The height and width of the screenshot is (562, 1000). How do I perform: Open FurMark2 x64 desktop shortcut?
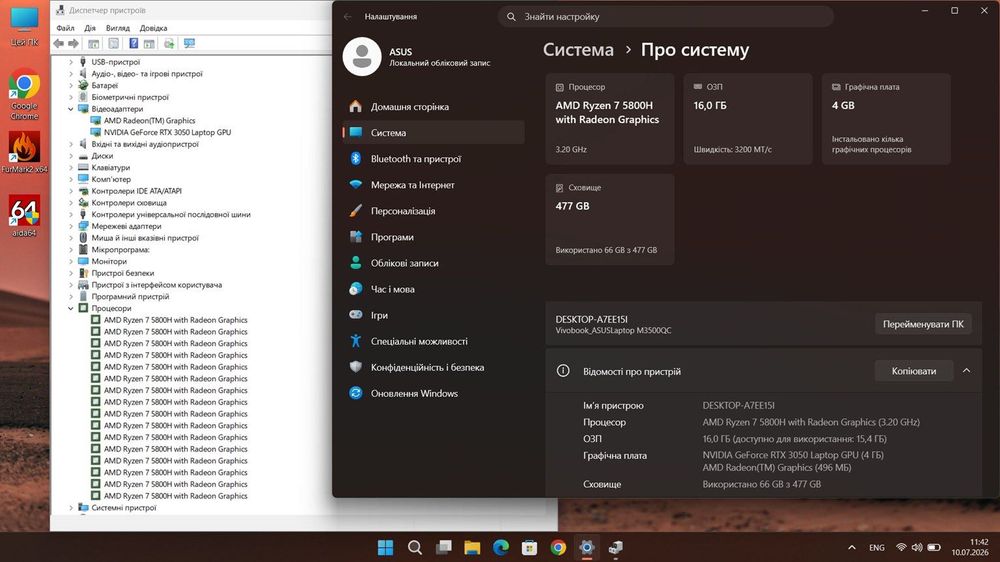[24, 152]
